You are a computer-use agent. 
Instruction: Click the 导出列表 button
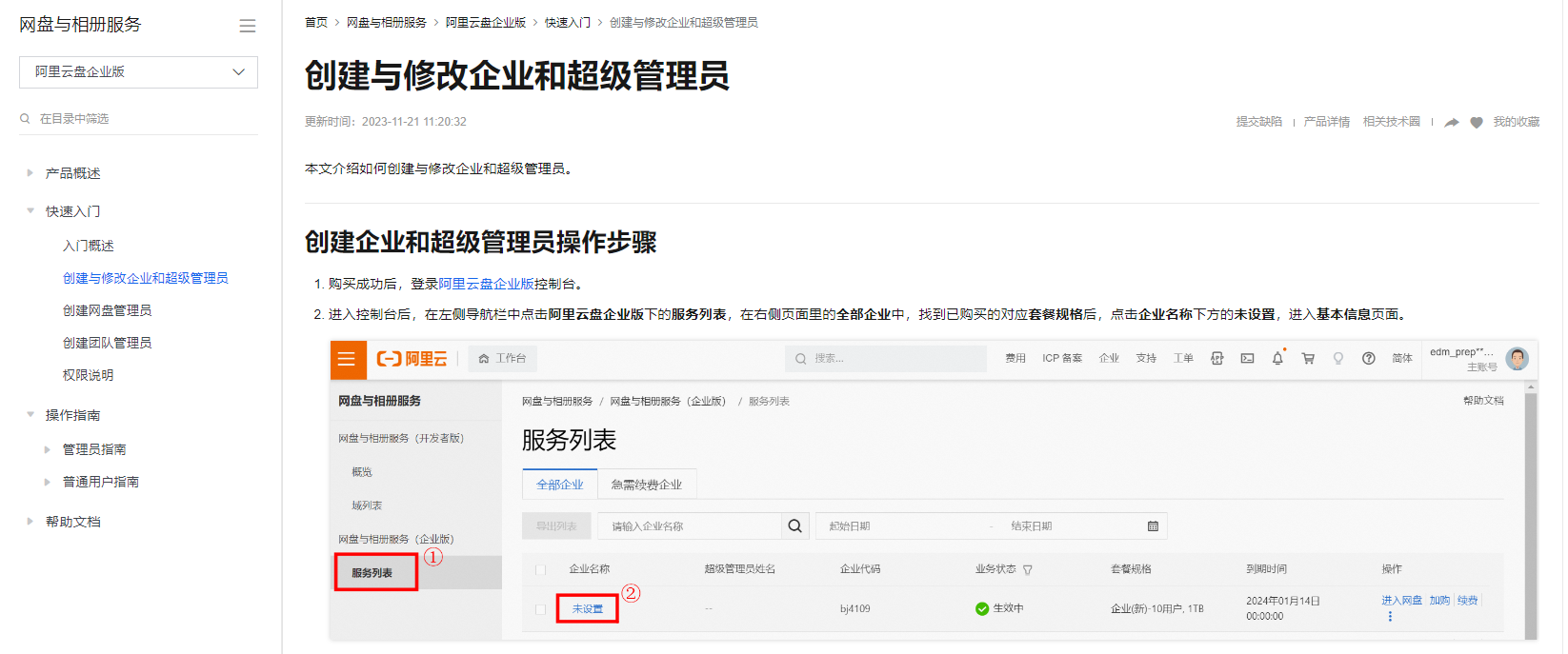pos(556,526)
